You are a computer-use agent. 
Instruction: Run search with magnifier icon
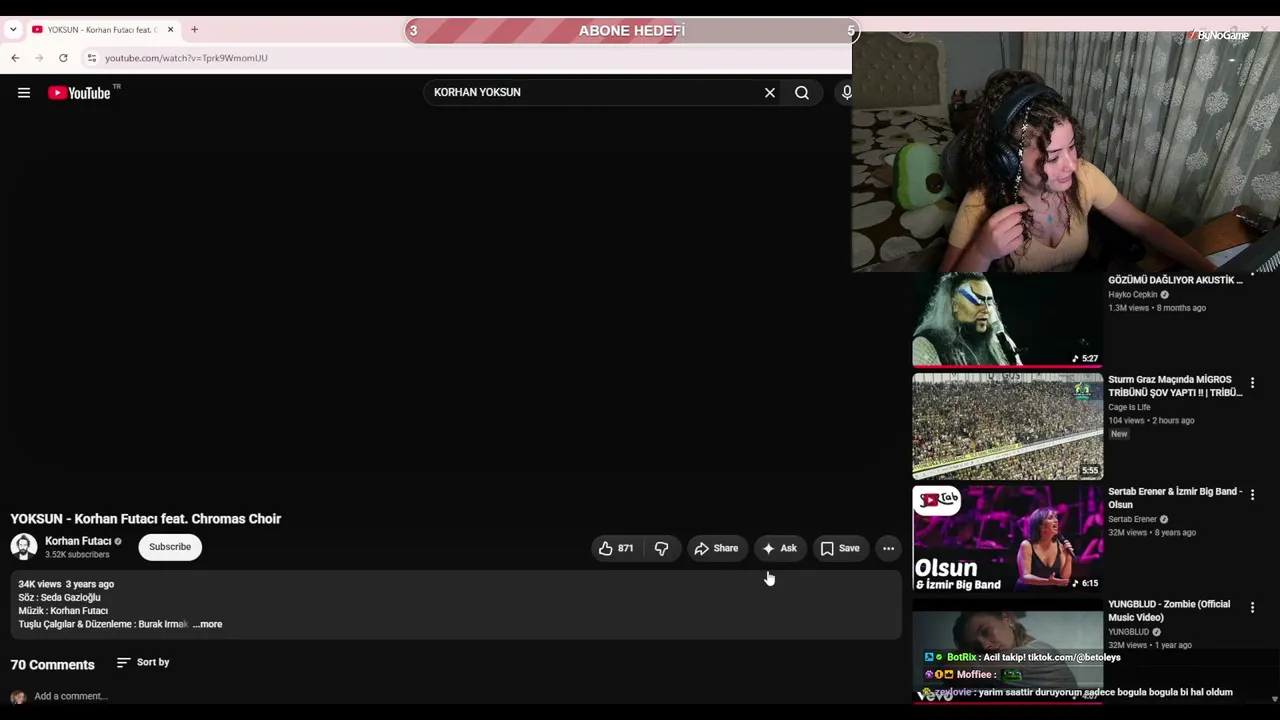pyautogui.click(x=802, y=93)
